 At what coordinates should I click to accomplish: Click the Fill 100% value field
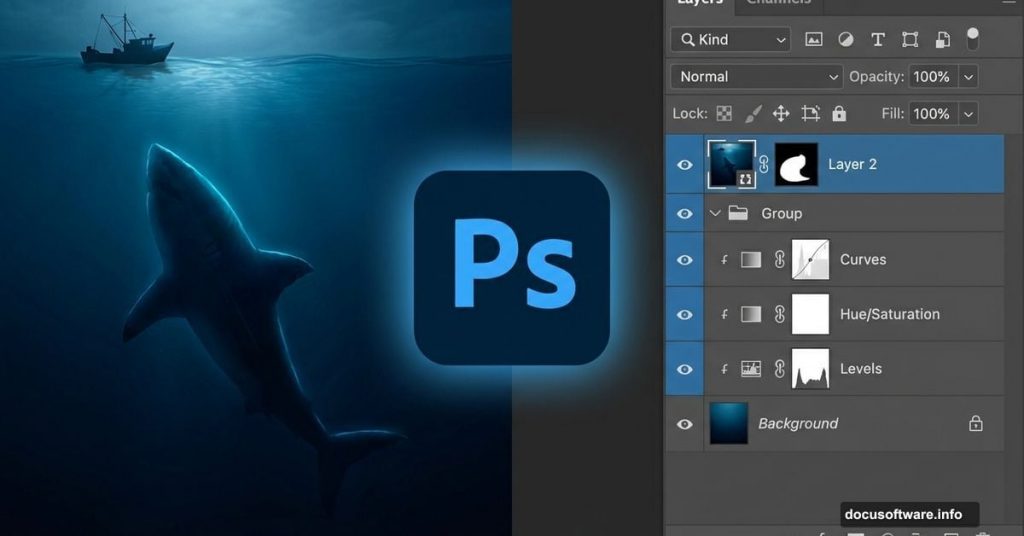coord(935,114)
